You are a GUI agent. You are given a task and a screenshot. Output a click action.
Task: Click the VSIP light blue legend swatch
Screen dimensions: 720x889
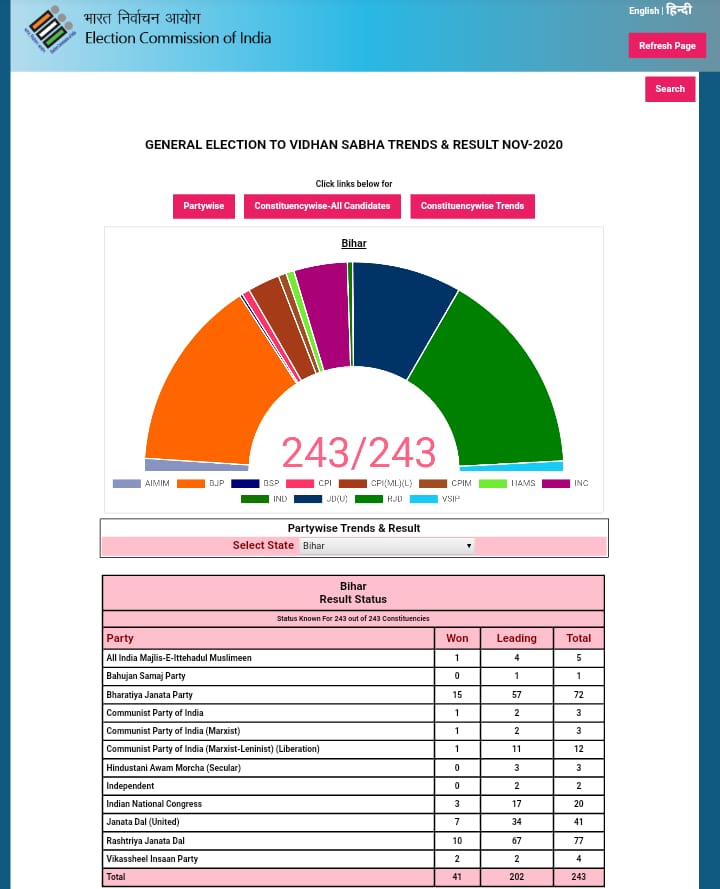coord(424,499)
